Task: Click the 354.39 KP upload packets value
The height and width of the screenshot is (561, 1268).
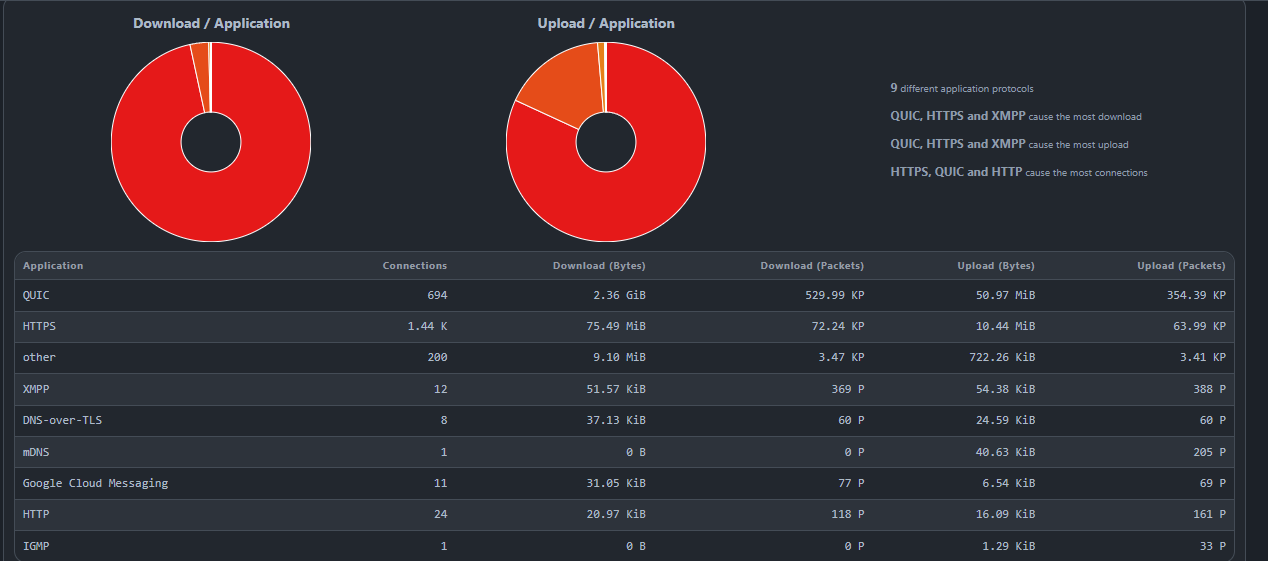Action: click(1196, 296)
